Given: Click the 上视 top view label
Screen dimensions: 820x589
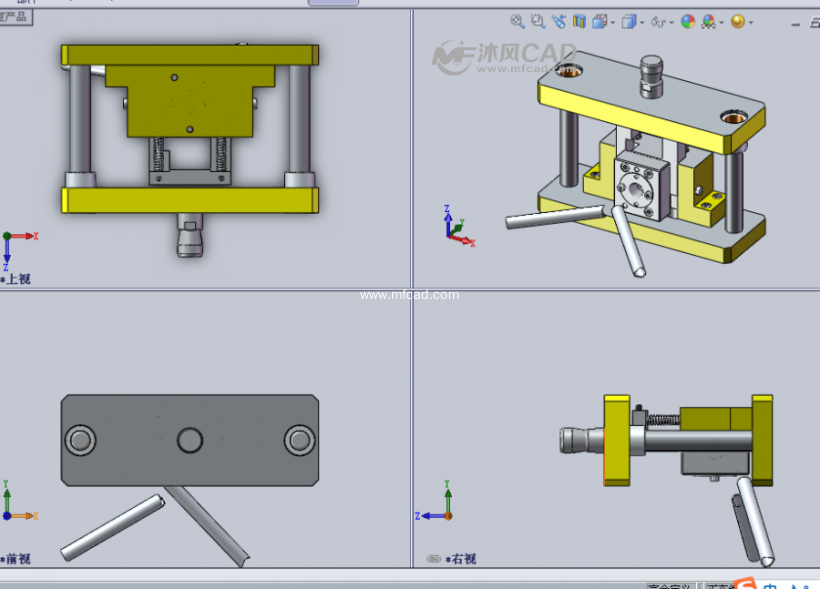Looking at the screenshot, I should 18,279.
